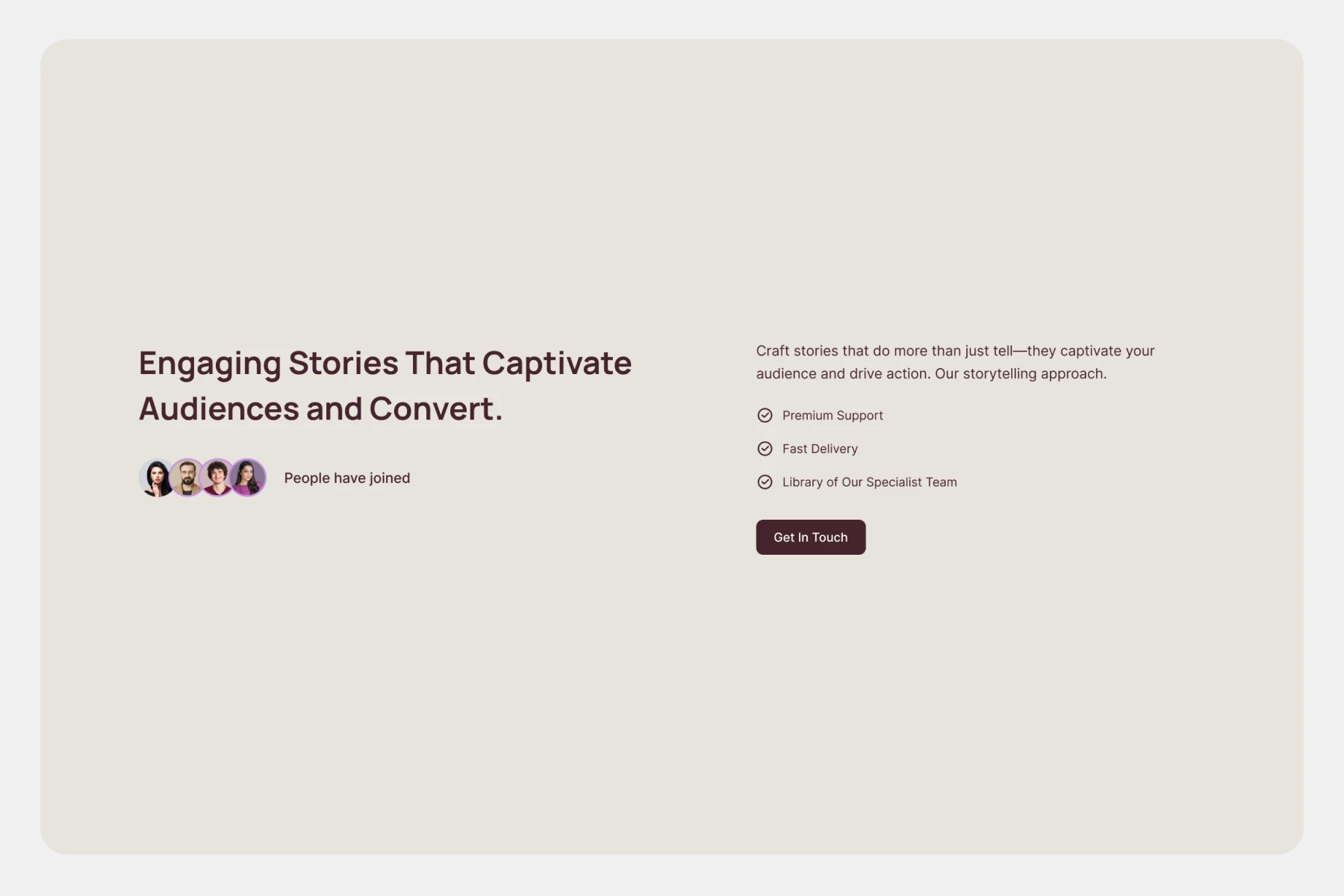Open the curly-haired man's avatar
Image resolution: width=1344 pixels, height=896 pixels.
(217, 478)
